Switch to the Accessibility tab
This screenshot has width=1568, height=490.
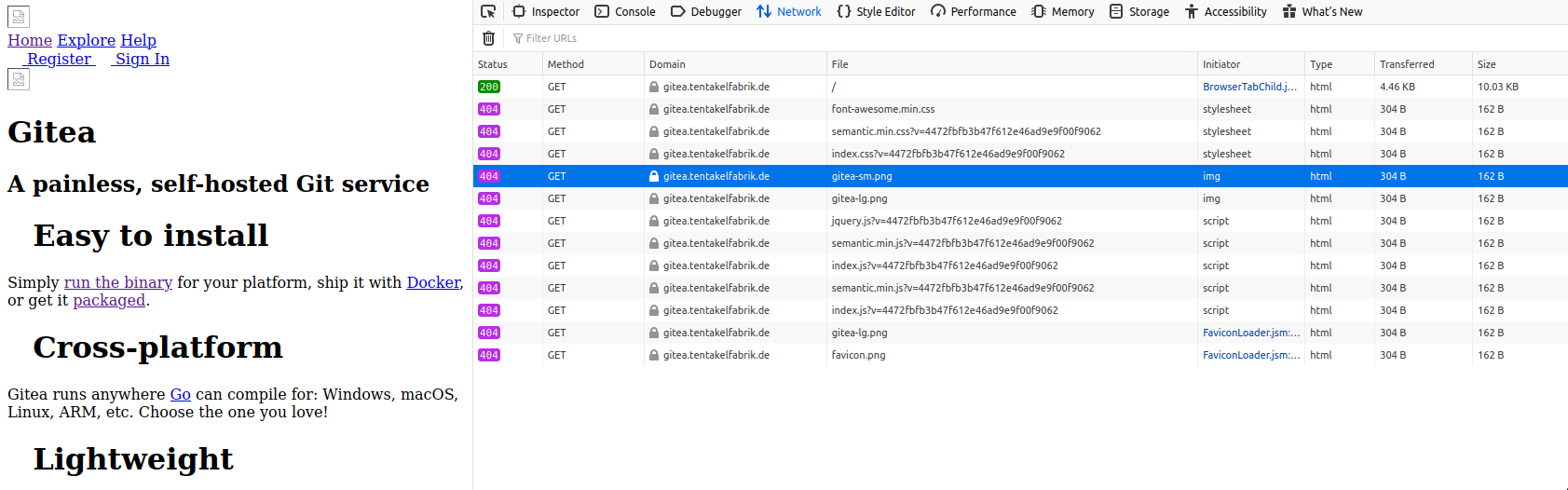(1226, 11)
